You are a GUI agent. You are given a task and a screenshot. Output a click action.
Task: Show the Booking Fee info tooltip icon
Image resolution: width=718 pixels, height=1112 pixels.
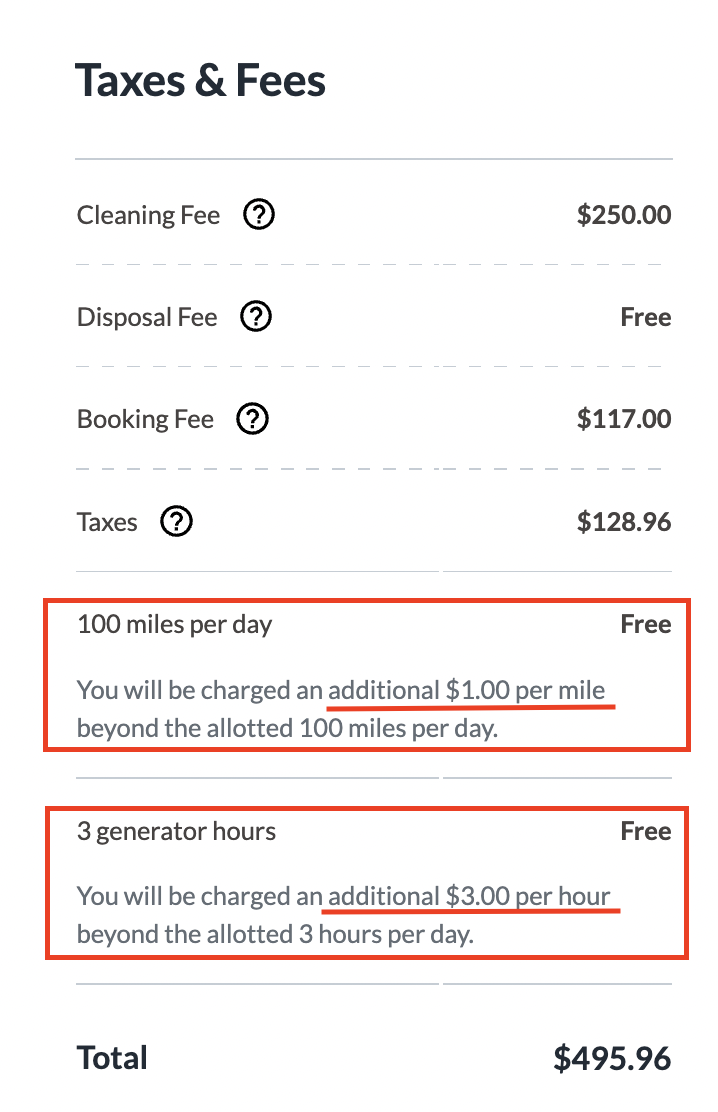(x=253, y=418)
